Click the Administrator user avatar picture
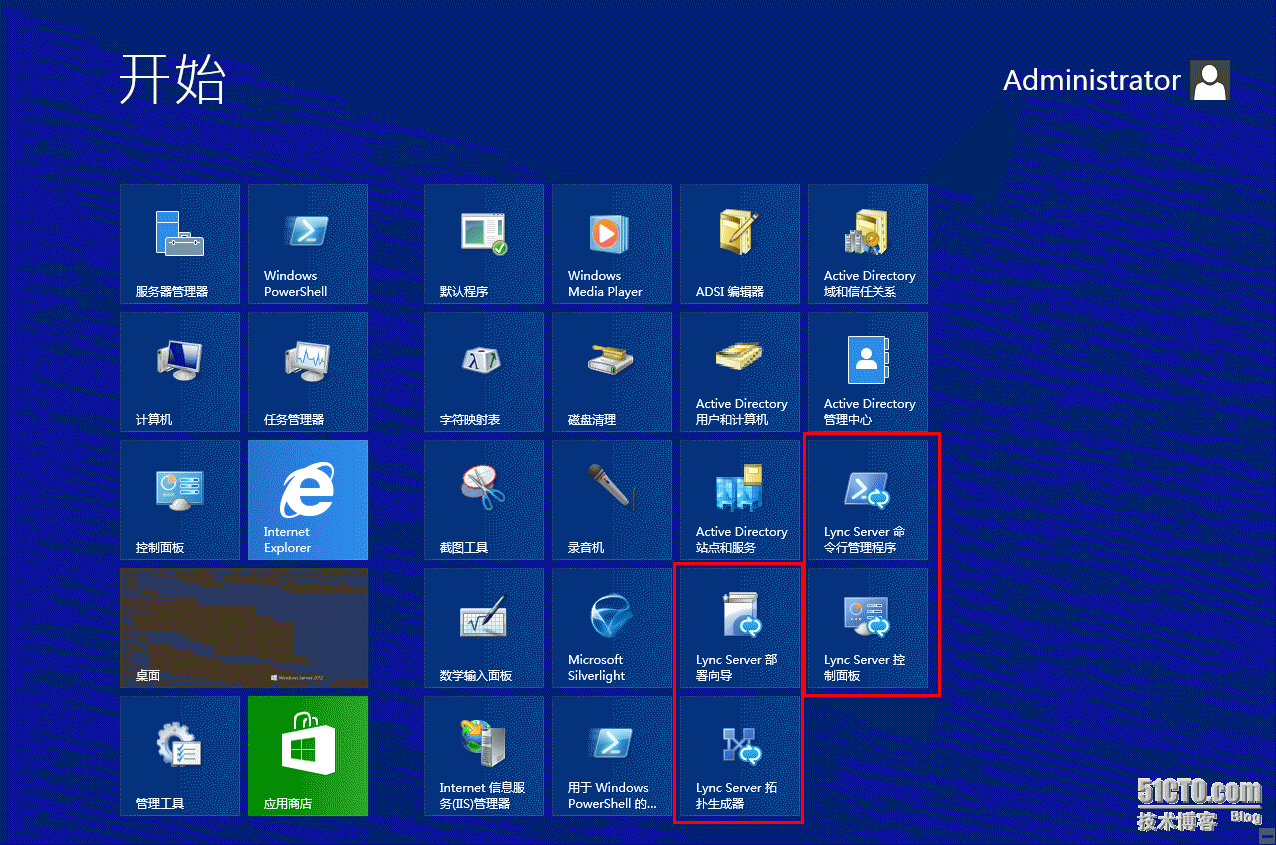This screenshot has width=1276, height=845. click(1210, 81)
